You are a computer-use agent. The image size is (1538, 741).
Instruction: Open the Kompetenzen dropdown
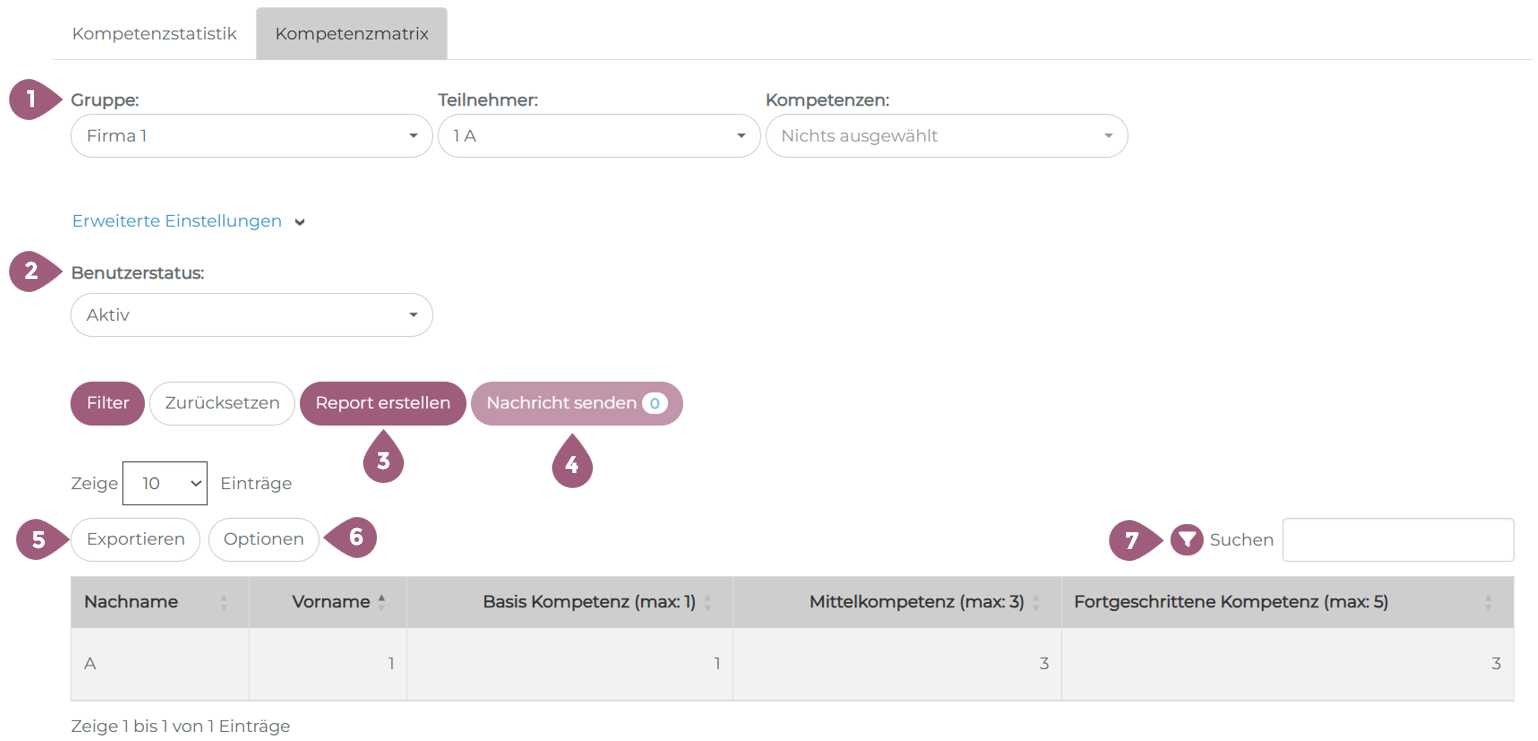pyautogui.click(x=946, y=136)
